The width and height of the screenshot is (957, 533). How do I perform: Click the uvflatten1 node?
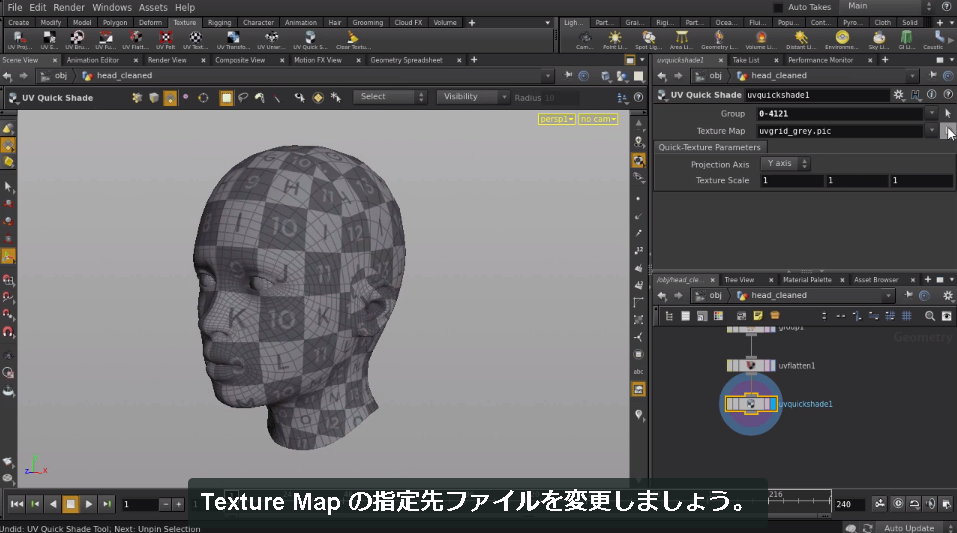(x=751, y=366)
